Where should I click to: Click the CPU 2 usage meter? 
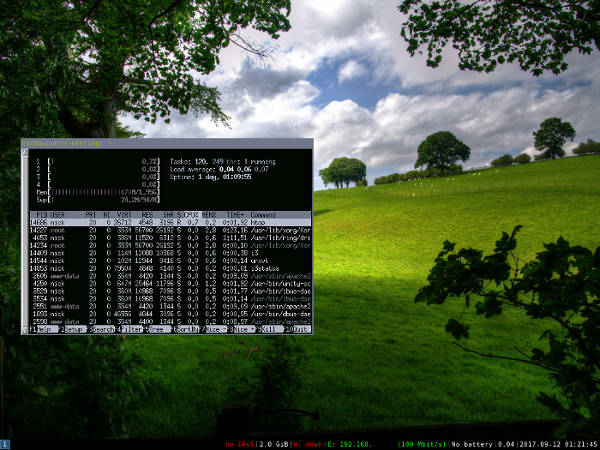(x=98, y=170)
